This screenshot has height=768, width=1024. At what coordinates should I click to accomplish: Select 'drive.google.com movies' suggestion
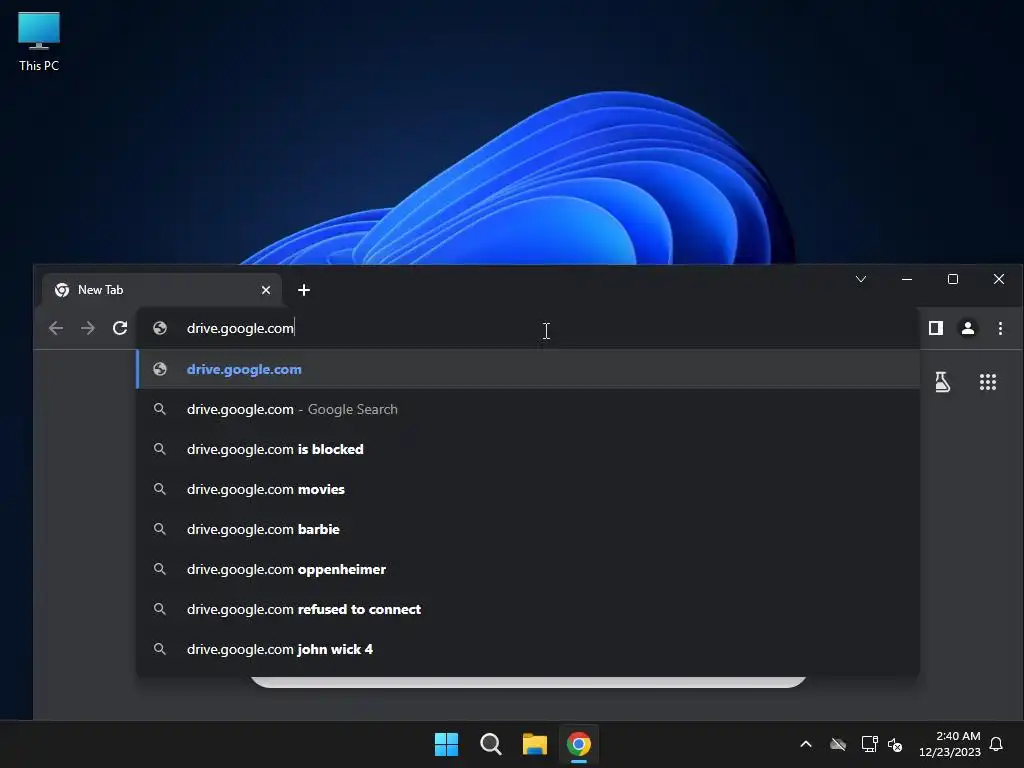pyautogui.click(x=528, y=489)
